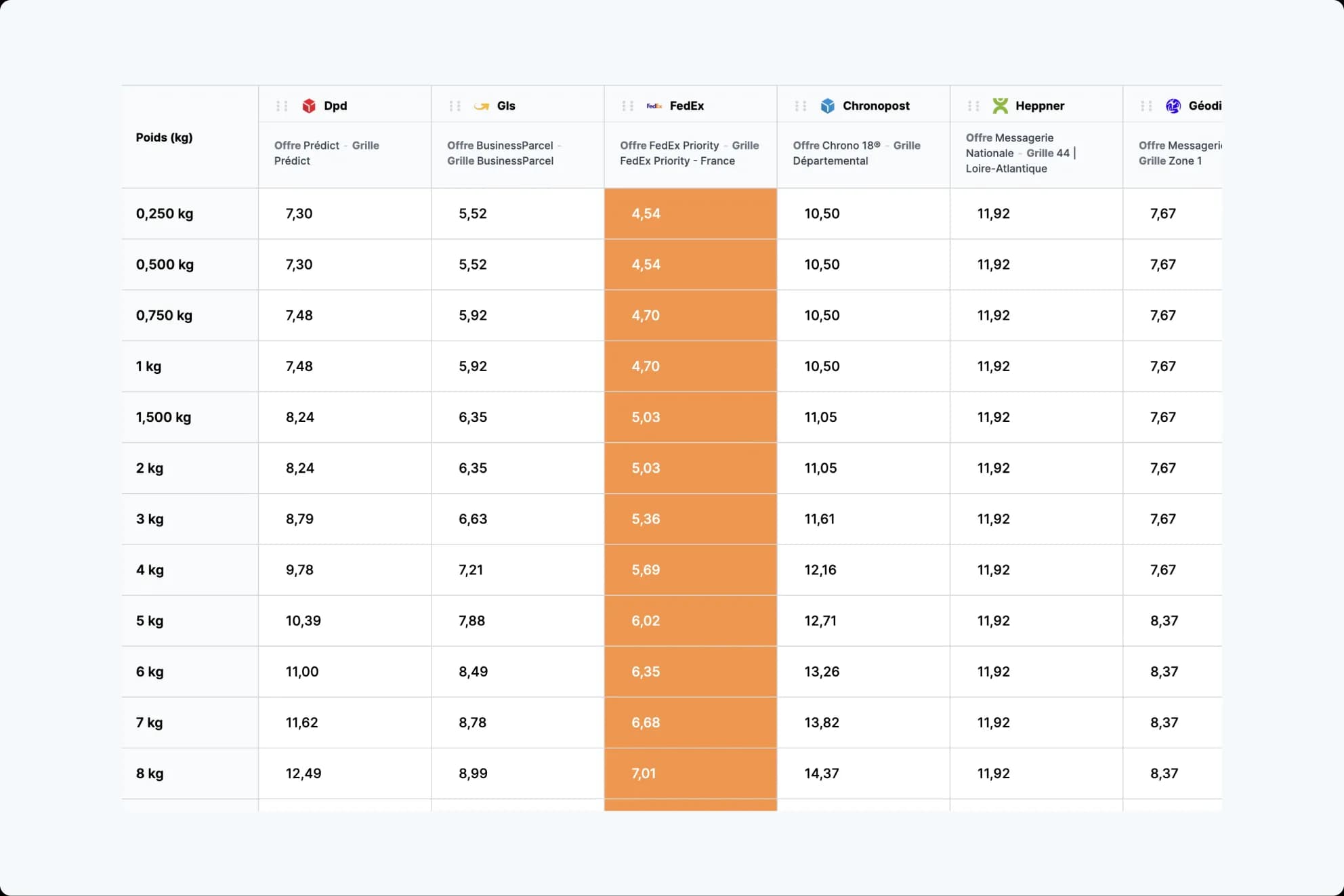Click the blue Chronopost box logo
This screenshot has width=1344, height=896.
click(x=827, y=106)
